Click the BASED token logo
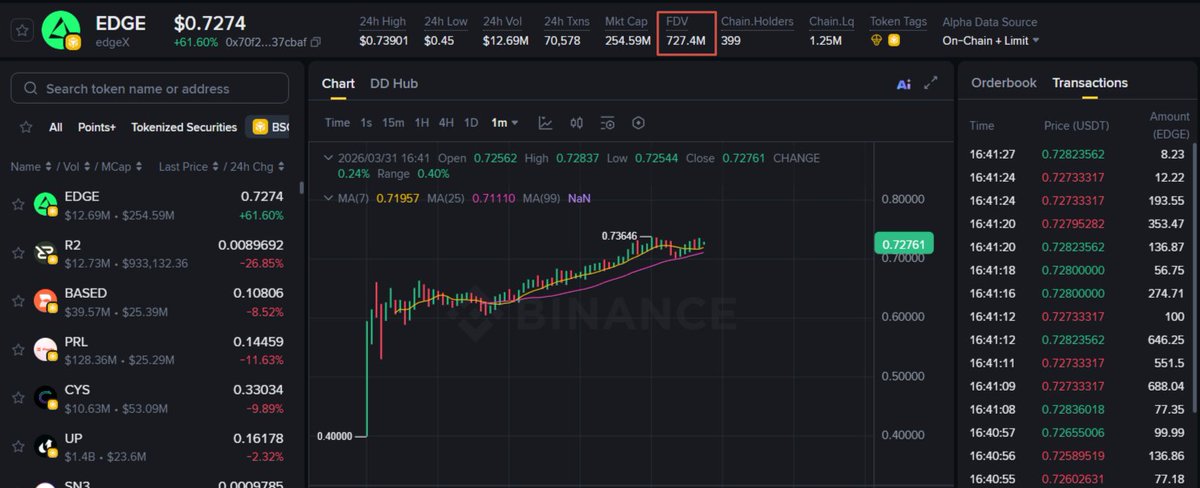 tap(45, 301)
